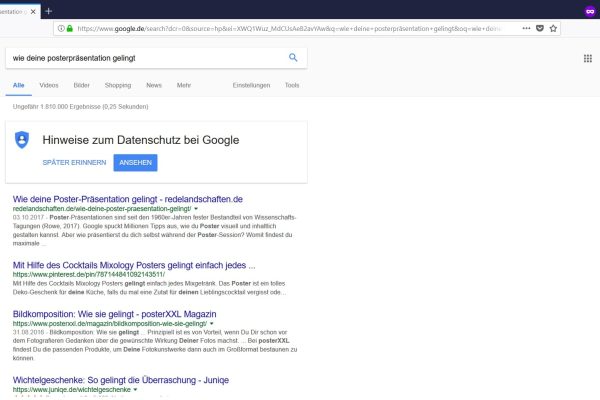Screen dimensions: 600x400
Task: Open the Mehr menu
Action: coord(184,85)
